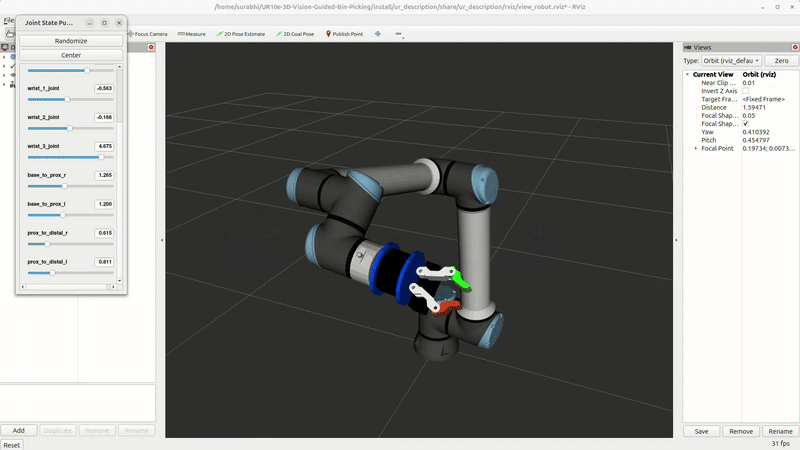800x450 pixels.
Task: Activate the 2D Goal Pose tool
Action: (295, 34)
